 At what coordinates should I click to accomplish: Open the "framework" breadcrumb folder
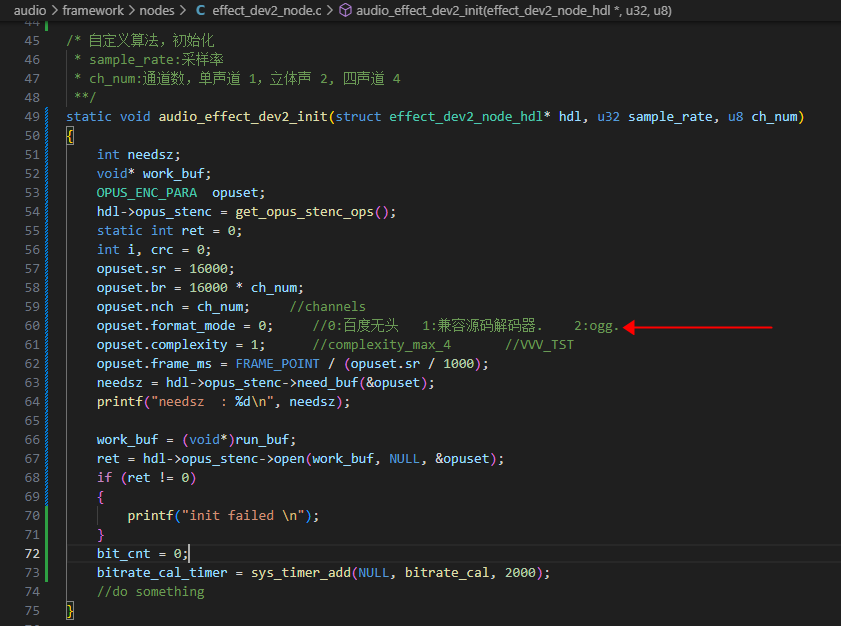[x=93, y=10]
